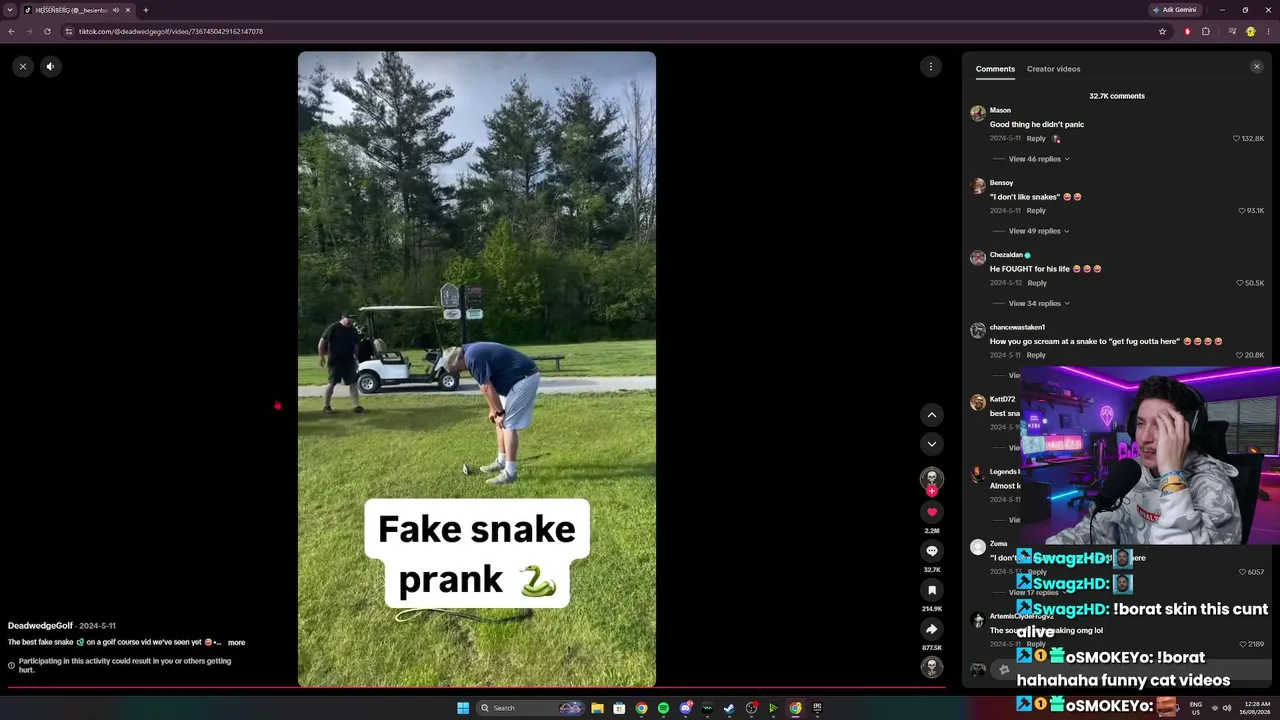
Task: Open Mason's profile picture
Action: [x=978, y=113]
